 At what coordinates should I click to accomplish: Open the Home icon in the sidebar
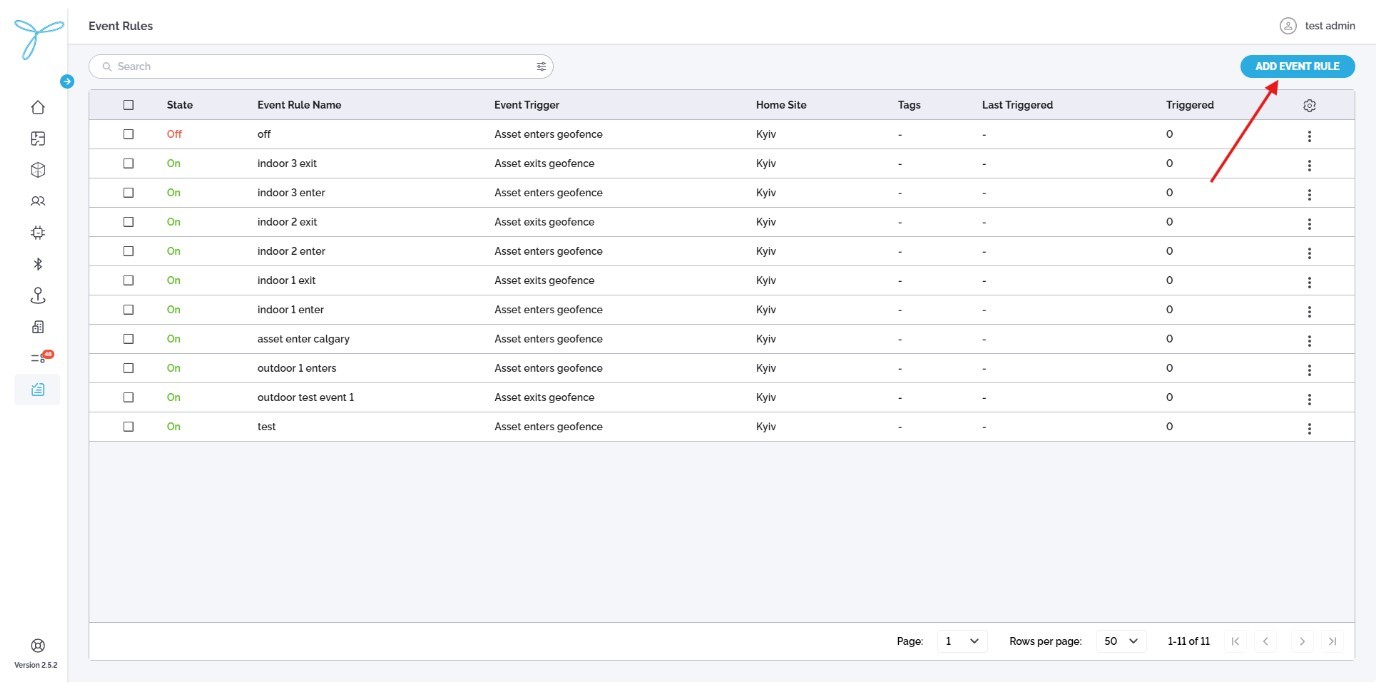click(38, 108)
